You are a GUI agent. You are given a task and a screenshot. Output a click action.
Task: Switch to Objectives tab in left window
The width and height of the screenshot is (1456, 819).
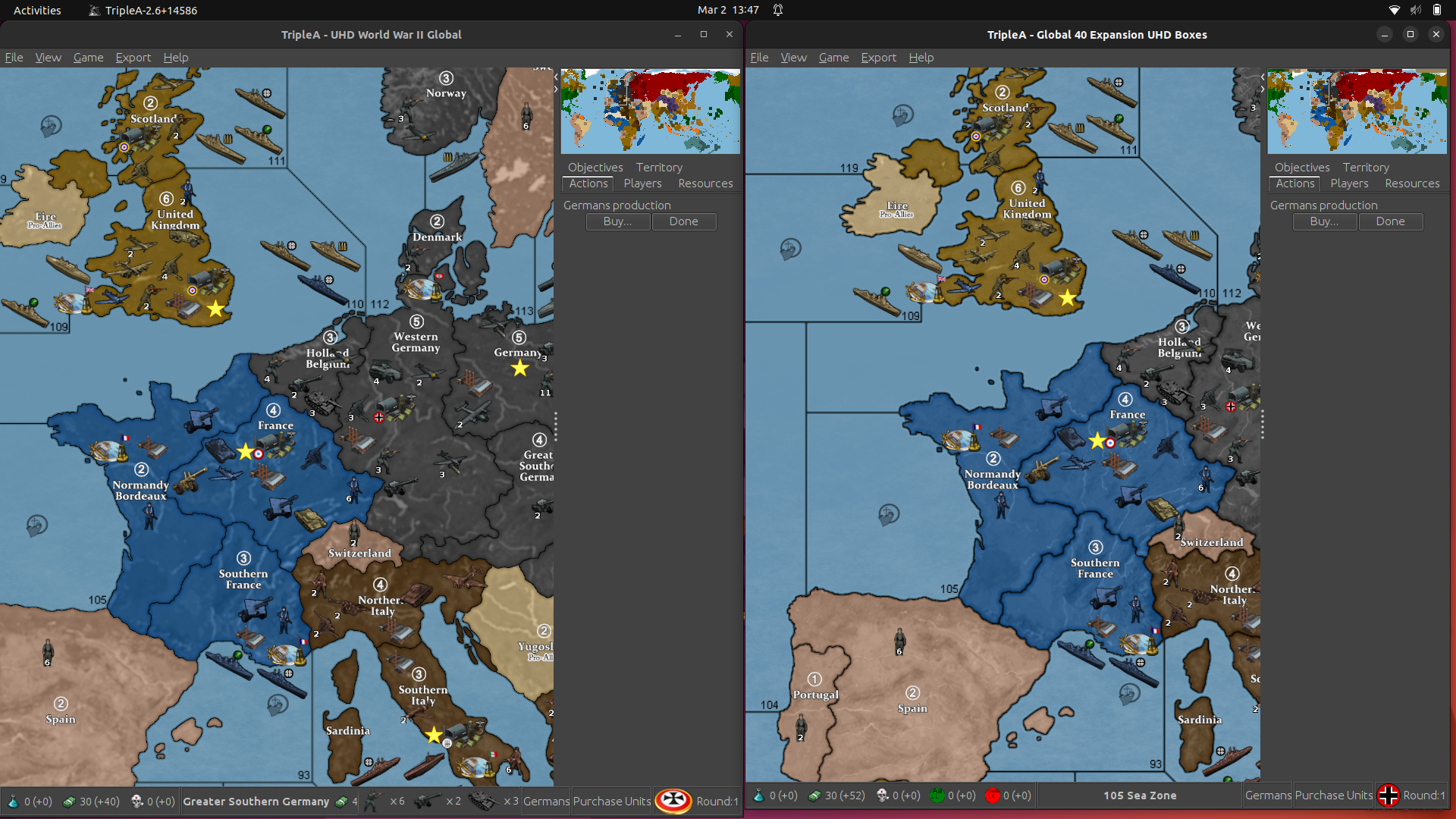point(595,167)
